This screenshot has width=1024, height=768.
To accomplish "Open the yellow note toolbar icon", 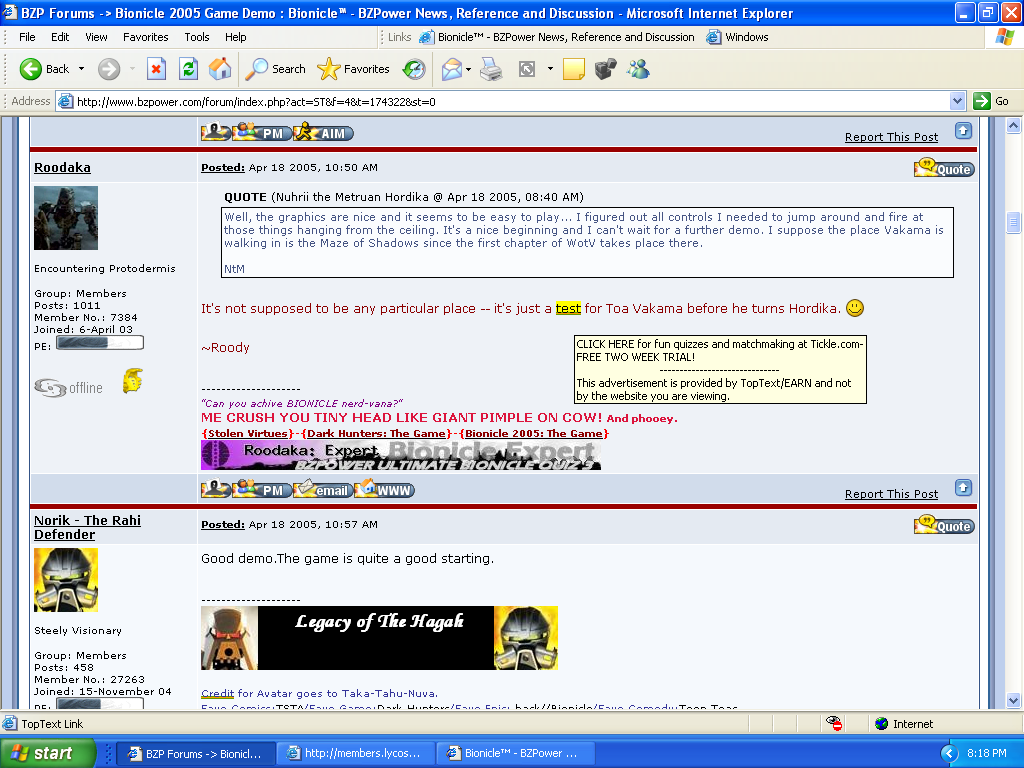I will pyautogui.click(x=573, y=69).
